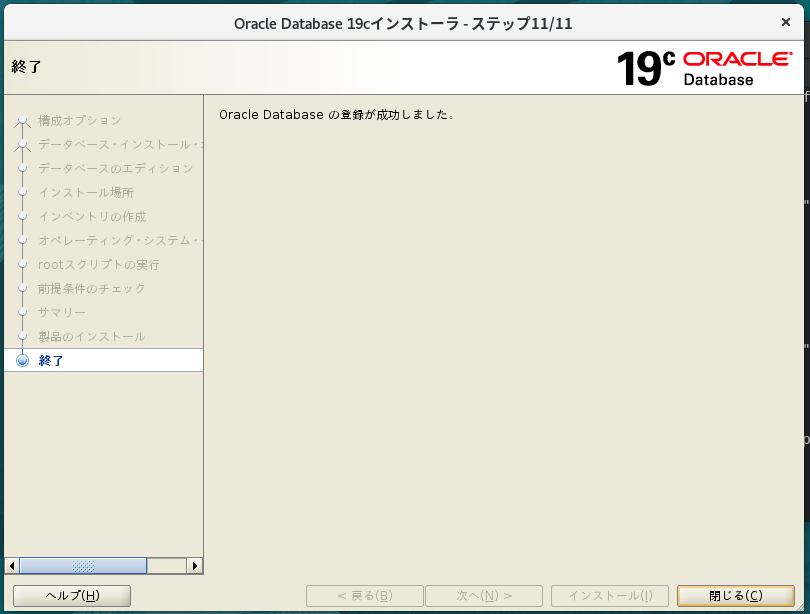The height and width of the screenshot is (614, 810).
Task: Select the データベースのエディション step
Action: click(x=116, y=168)
